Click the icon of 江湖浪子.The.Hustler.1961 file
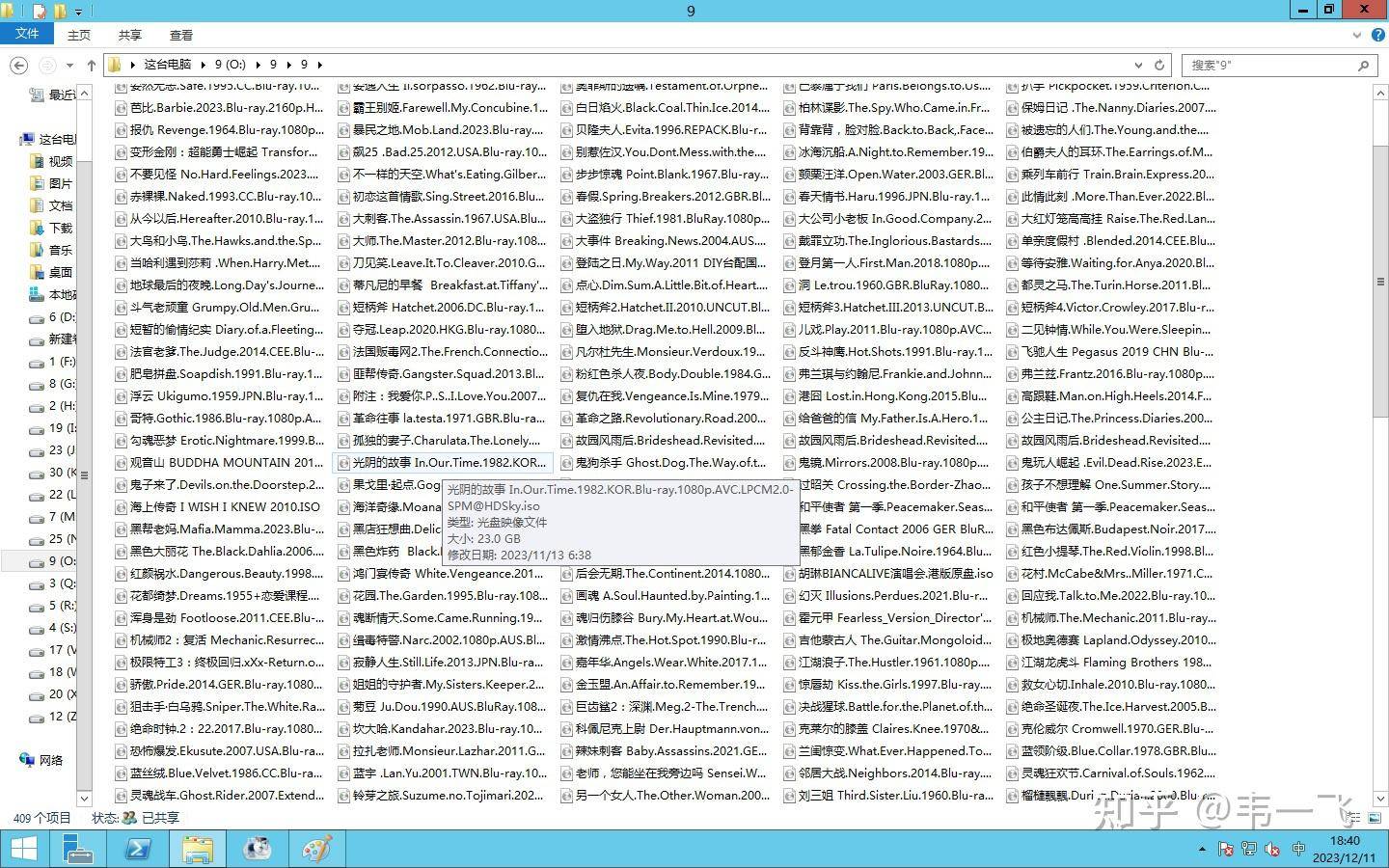Image resolution: width=1389 pixels, height=868 pixels. tap(789, 663)
